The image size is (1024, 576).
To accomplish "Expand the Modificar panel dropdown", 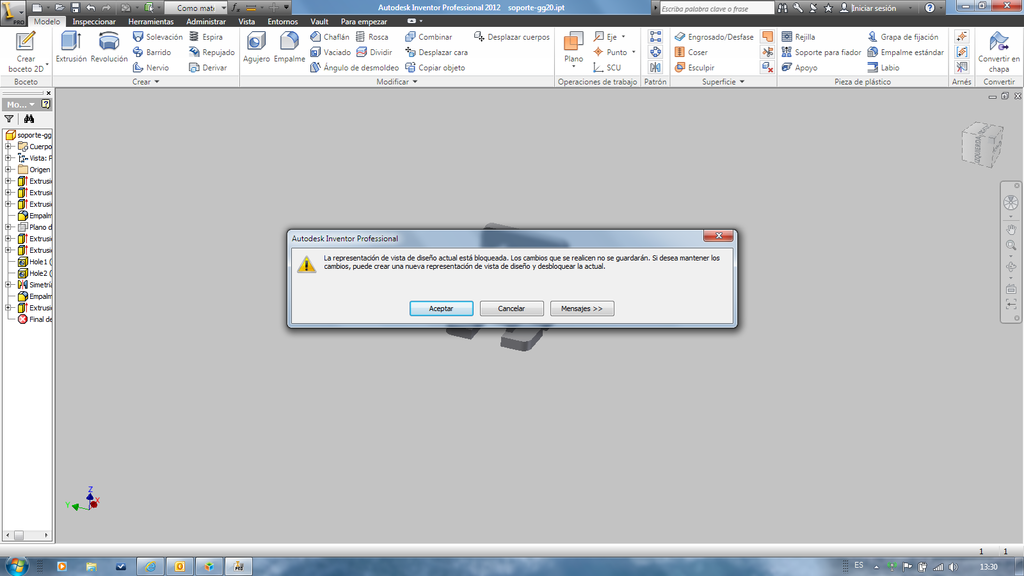I will [x=397, y=82].
